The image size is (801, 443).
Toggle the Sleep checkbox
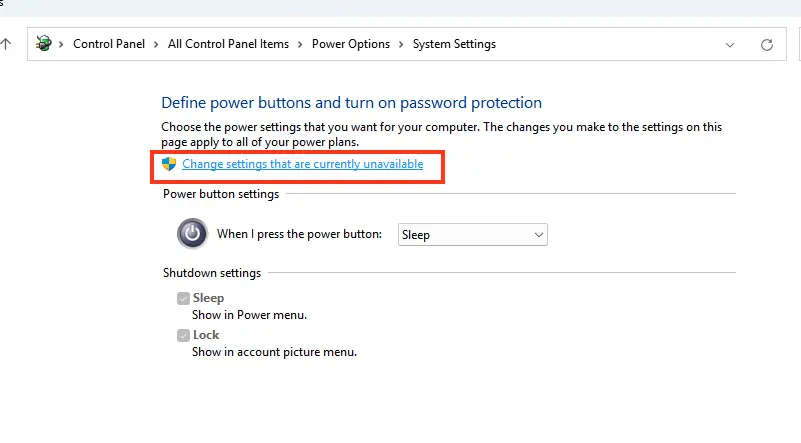click(x=183, y=298)
